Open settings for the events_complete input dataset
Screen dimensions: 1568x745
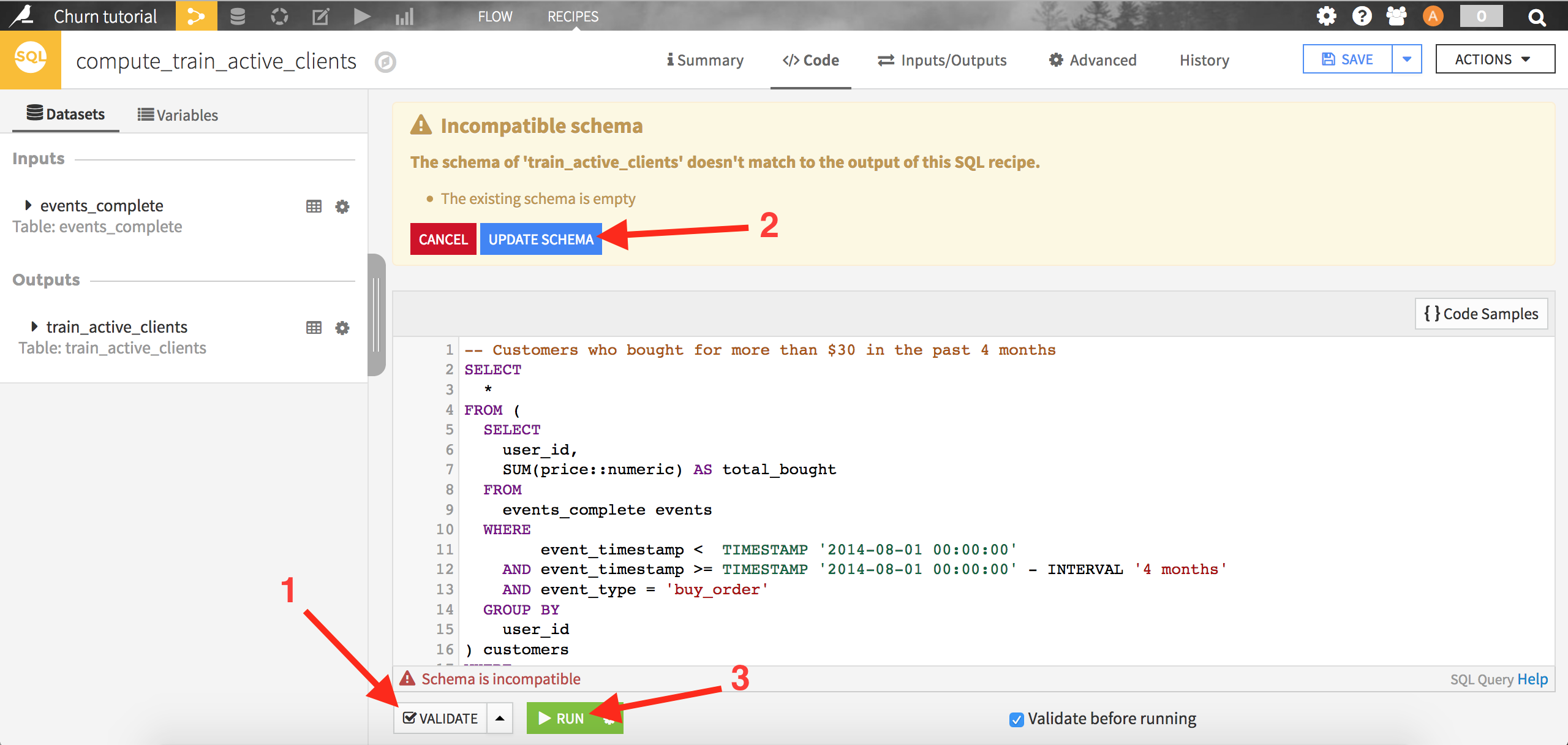tap(342, 206)
